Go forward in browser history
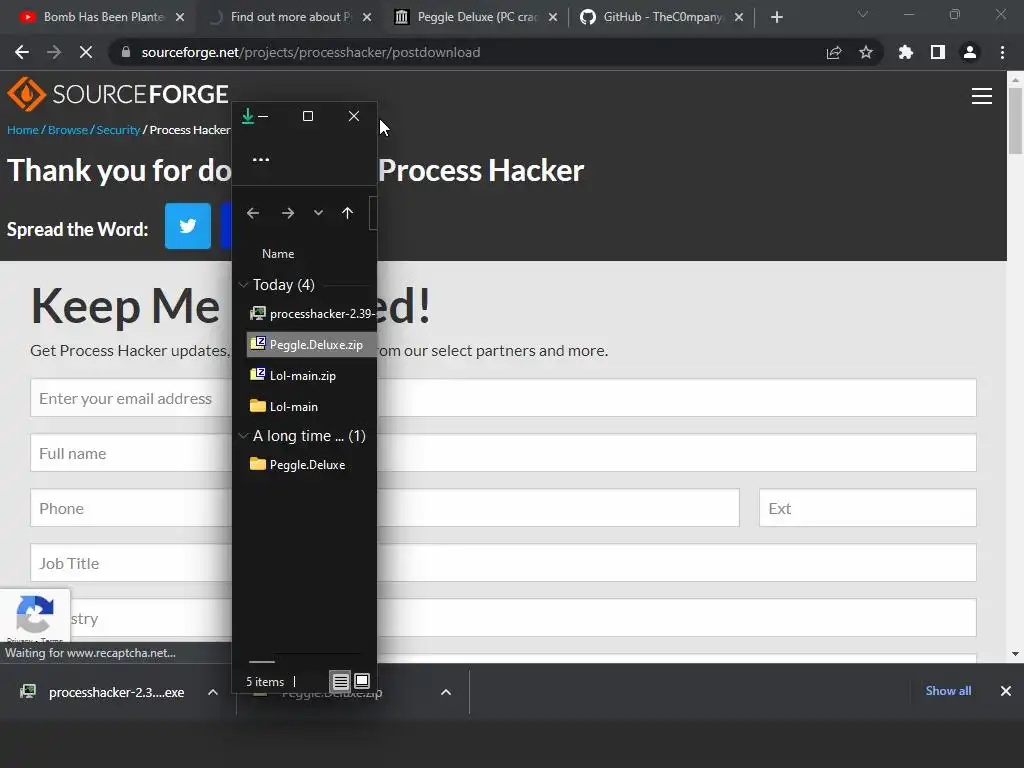 pyautogui.click(x=54, y=52)
